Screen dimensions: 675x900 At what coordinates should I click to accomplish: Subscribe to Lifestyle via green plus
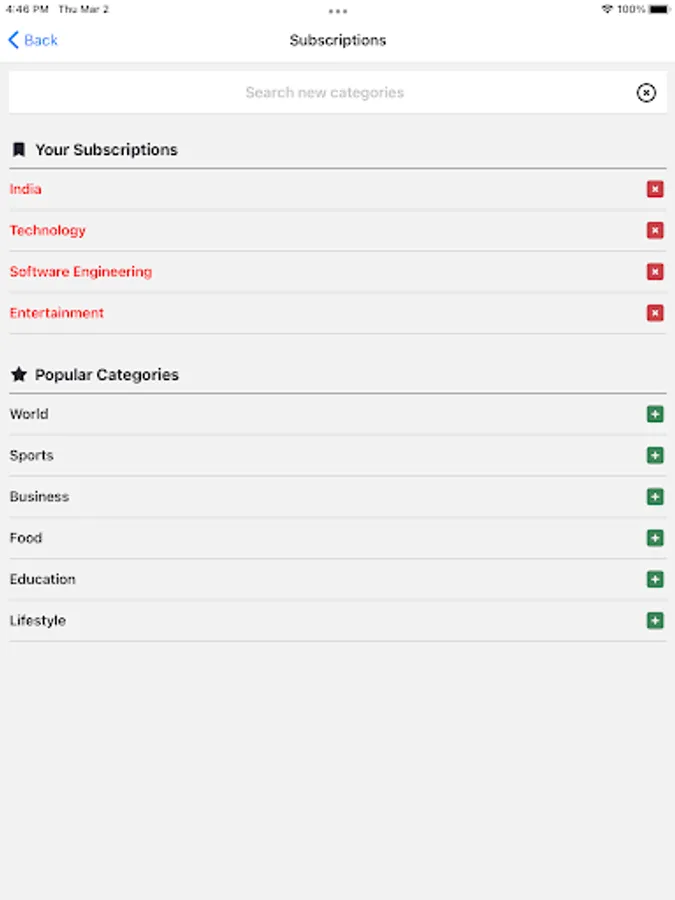coord(655,621)
